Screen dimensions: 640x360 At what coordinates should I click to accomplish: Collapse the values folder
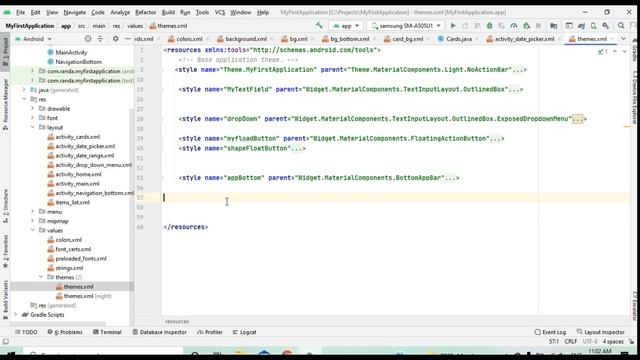32,230
